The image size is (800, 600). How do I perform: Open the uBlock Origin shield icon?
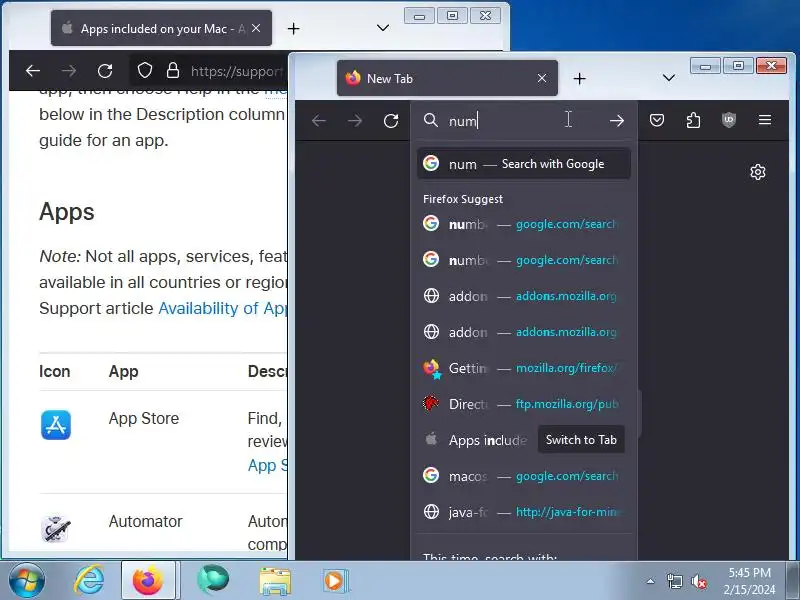click(x=729, y=120)
